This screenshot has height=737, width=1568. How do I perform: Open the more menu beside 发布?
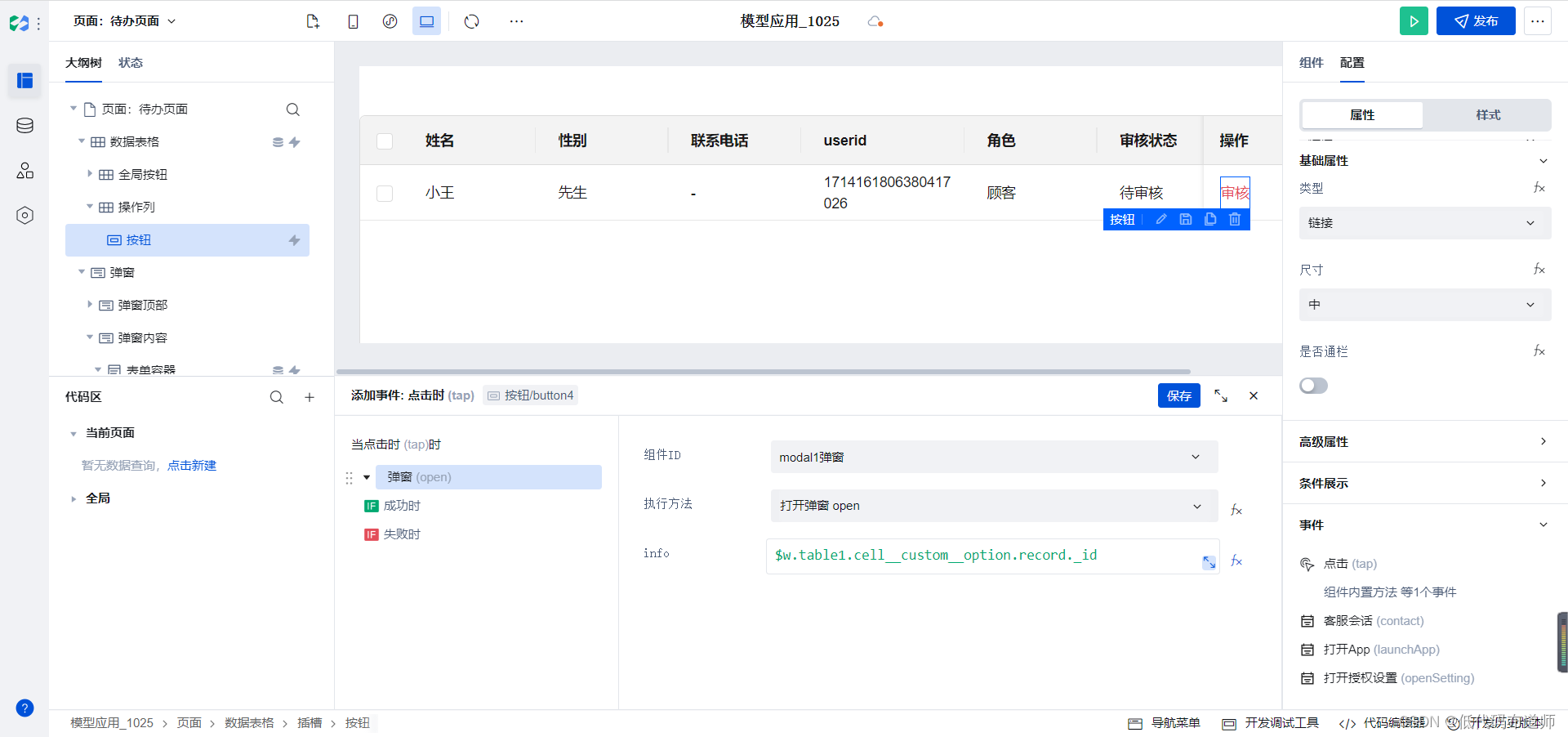[x=1538, y=21]
